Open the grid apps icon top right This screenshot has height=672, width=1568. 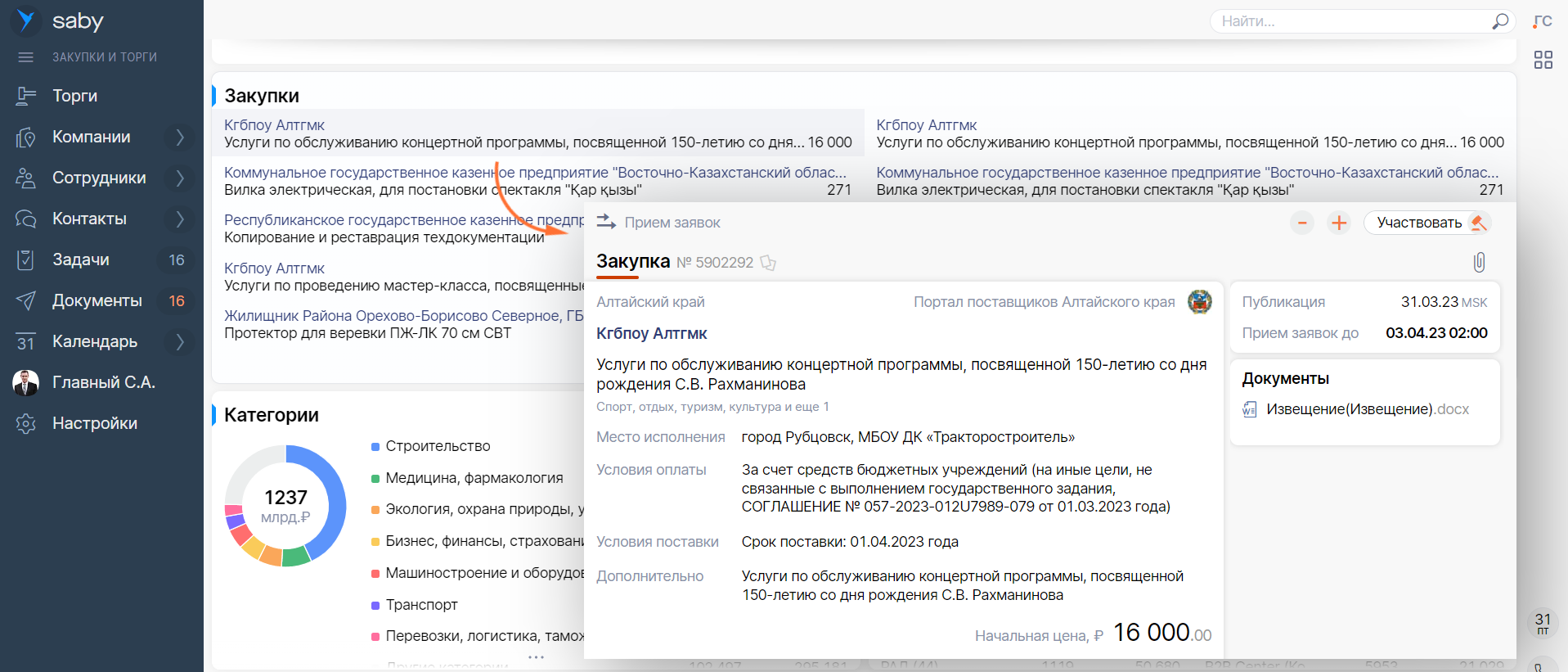coord(1543,60)
